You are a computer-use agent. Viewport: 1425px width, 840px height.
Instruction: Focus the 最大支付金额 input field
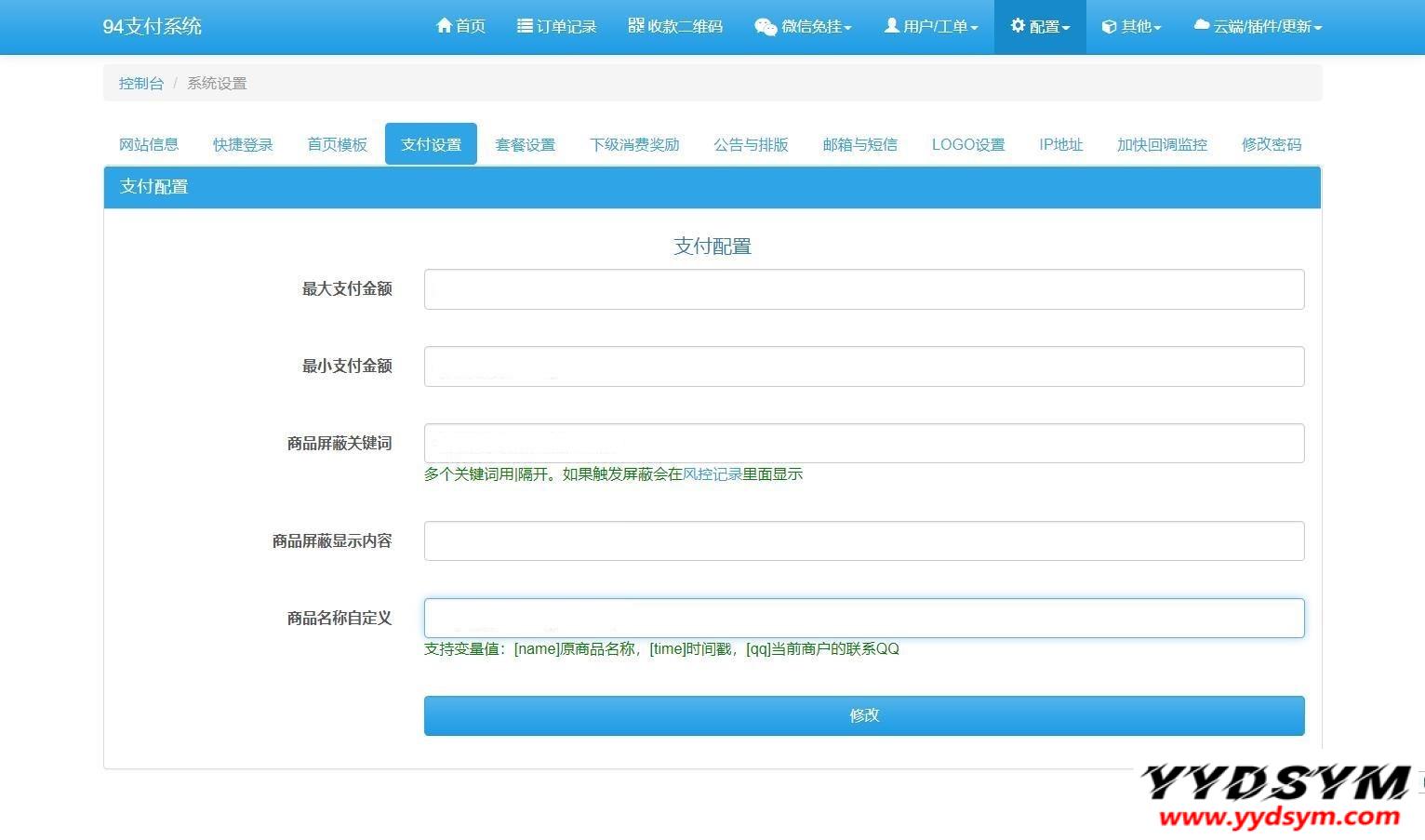863,289
